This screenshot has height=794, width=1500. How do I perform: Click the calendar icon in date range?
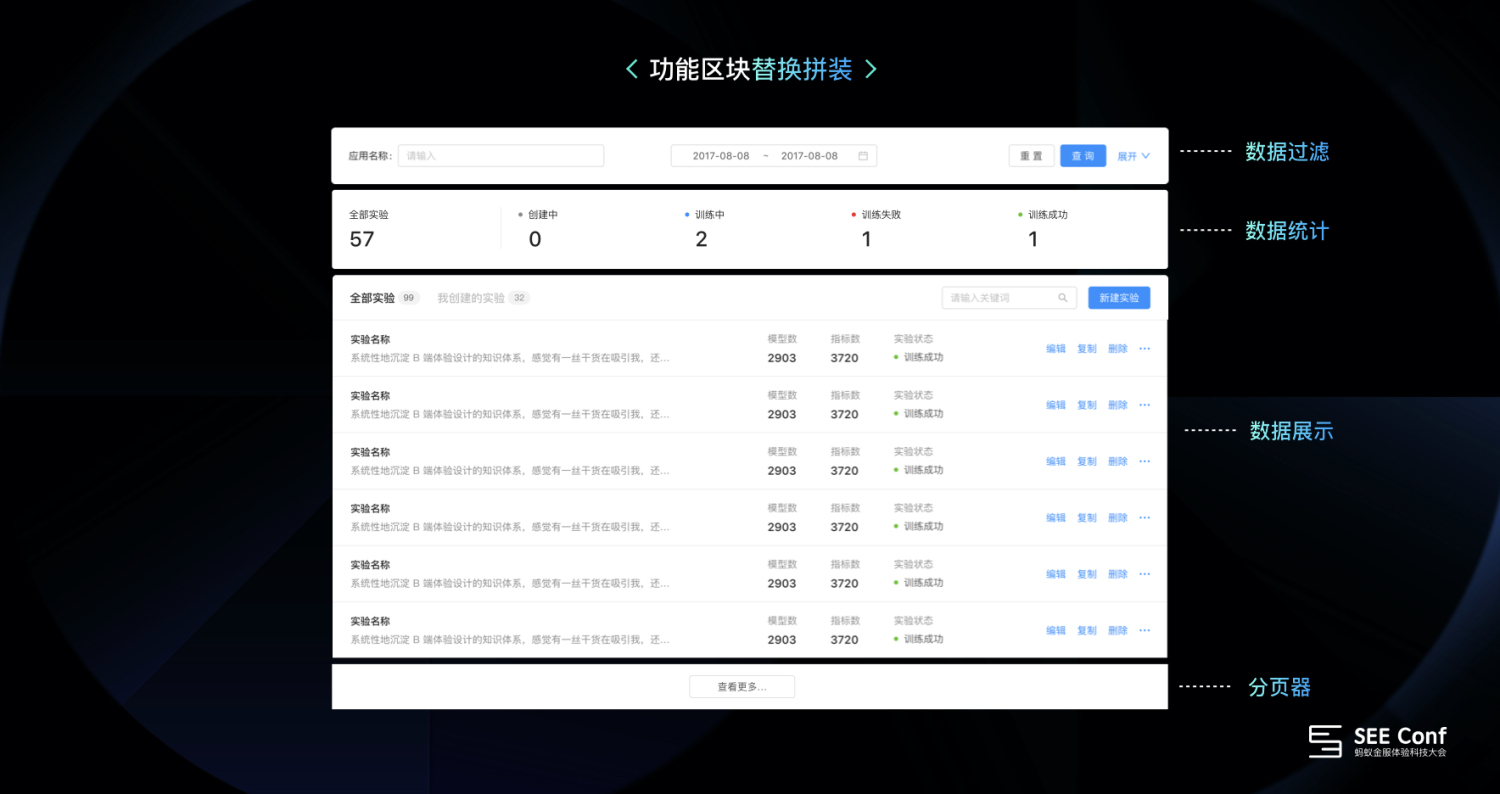(863, 156)
